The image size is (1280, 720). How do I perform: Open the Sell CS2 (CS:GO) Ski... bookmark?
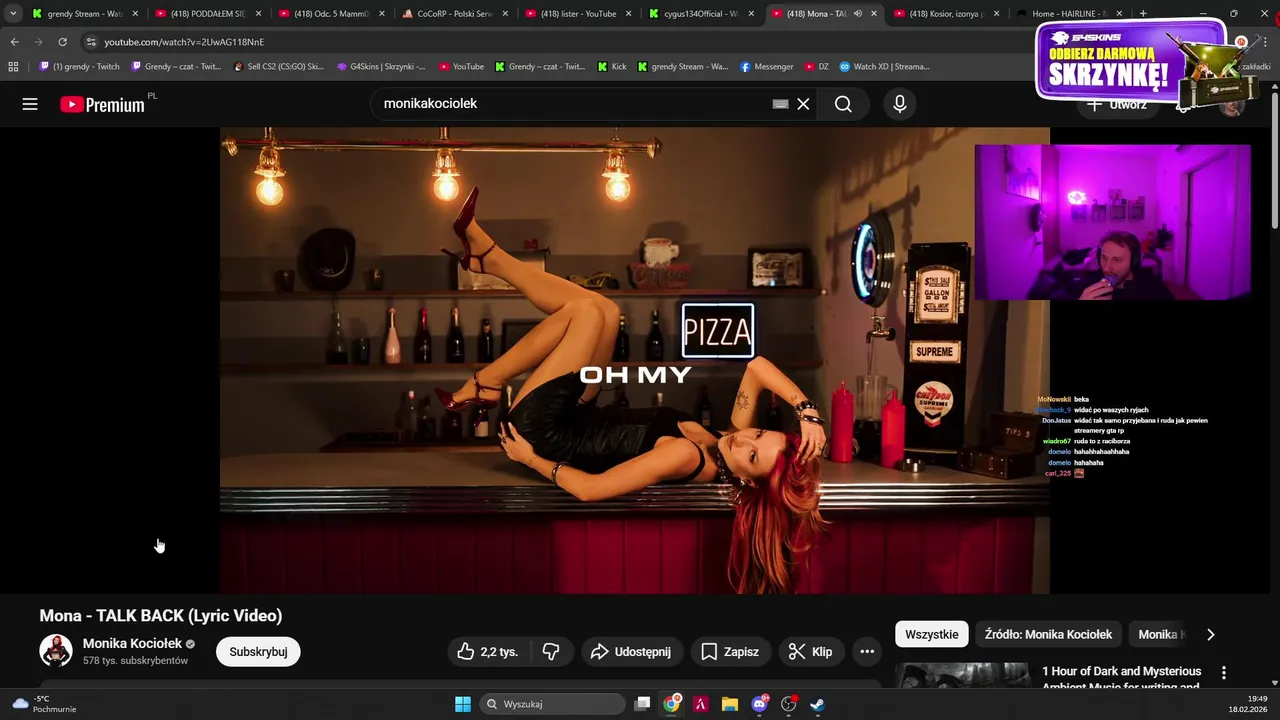point(279,67)
